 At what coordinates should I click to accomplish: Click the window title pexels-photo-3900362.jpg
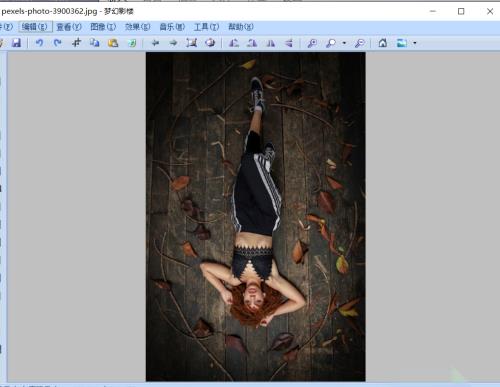(x=49, y=11)
